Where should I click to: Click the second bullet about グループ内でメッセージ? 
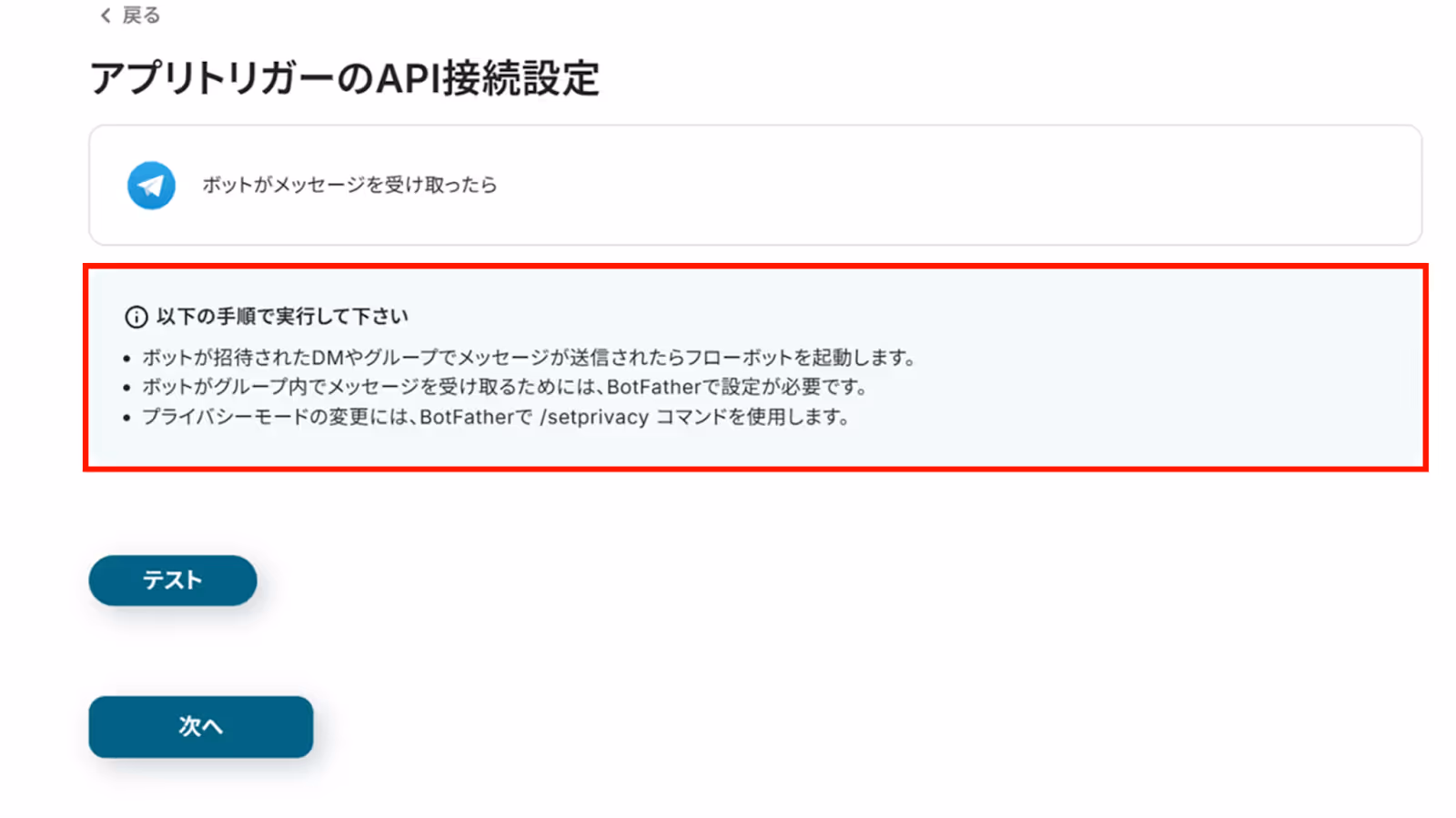click(504, 387)
